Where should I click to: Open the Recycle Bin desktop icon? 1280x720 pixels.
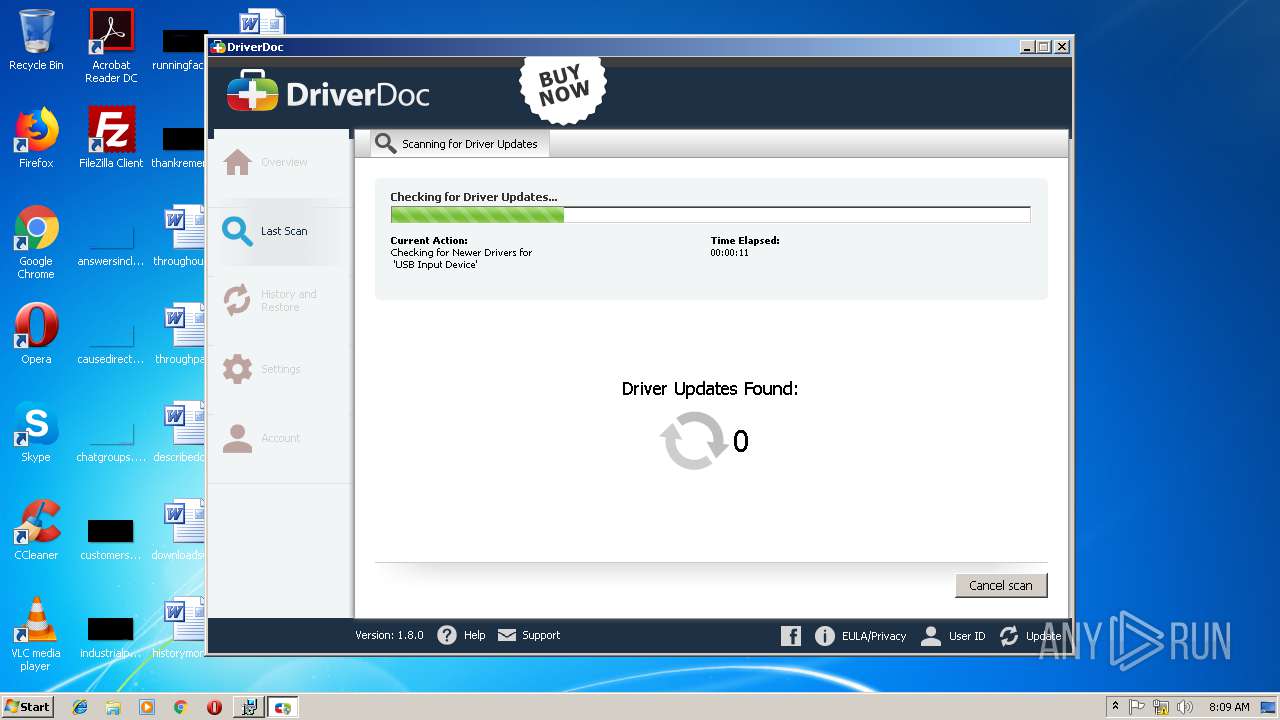36,40
